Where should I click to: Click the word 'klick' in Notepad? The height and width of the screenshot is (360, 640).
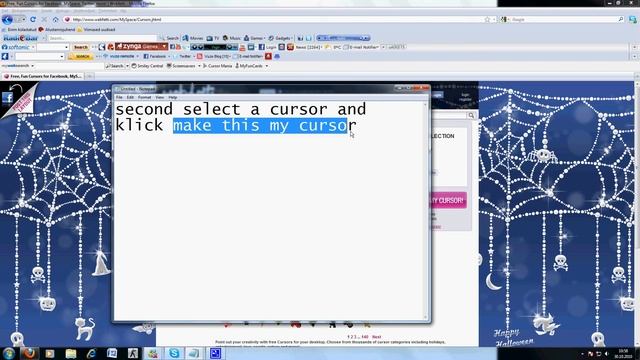(139, 125)
